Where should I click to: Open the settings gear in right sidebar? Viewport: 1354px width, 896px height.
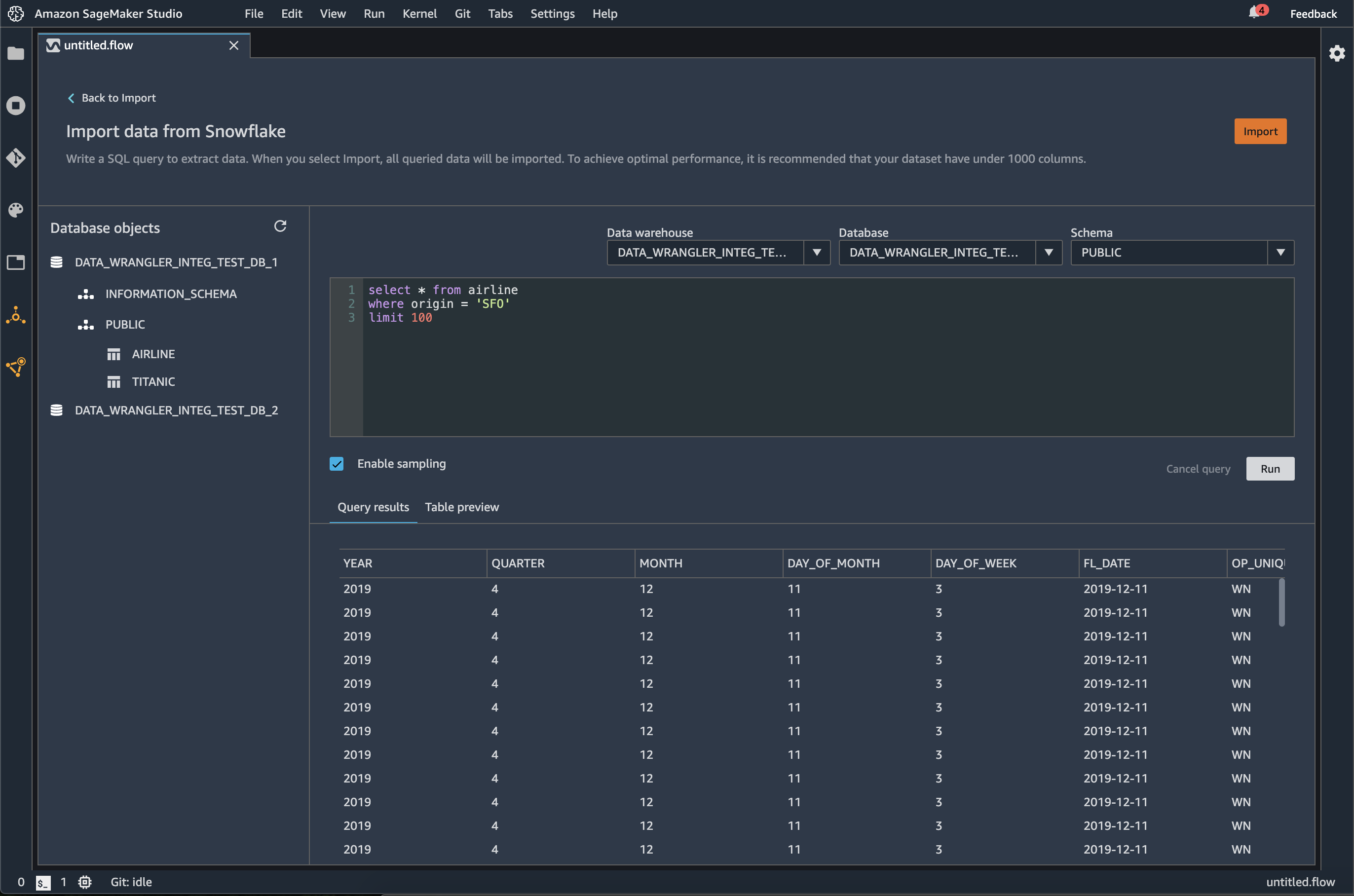coord(1337,54)
